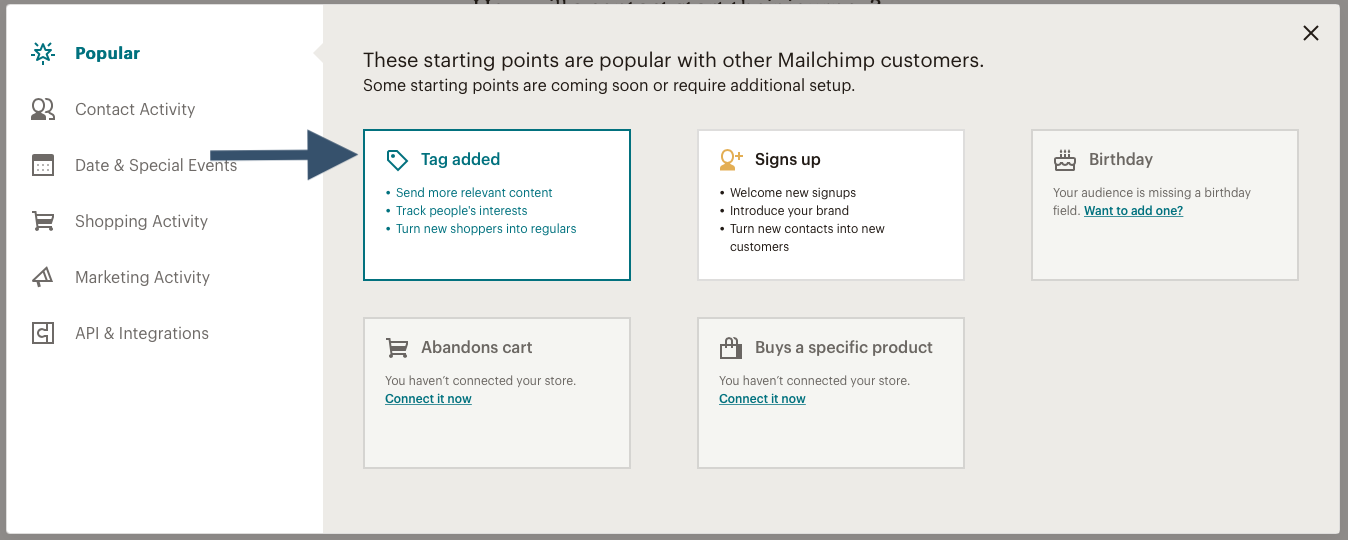The image size is (1348, 540).
Task: Click the Date & Special Events calendar icon
Action: click(43, 165)
